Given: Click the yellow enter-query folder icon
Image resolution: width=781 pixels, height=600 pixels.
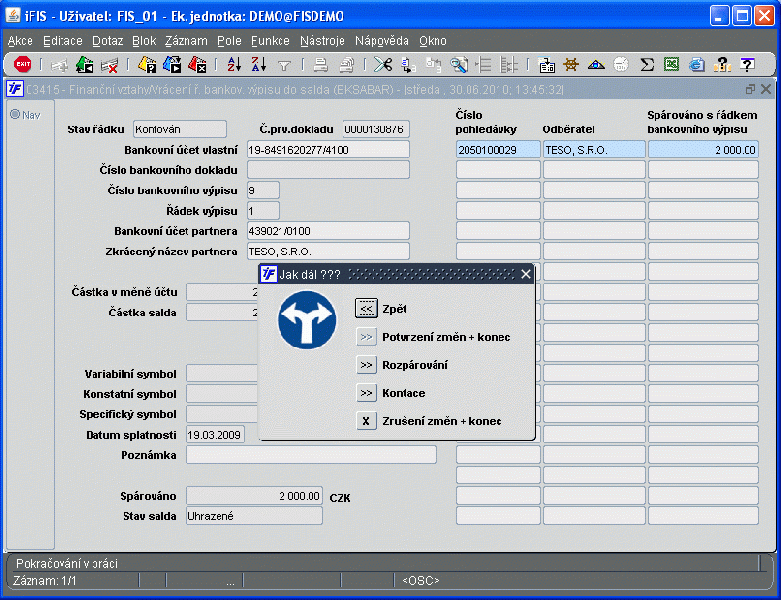Looking at the screenshot, I should [147, 64].
